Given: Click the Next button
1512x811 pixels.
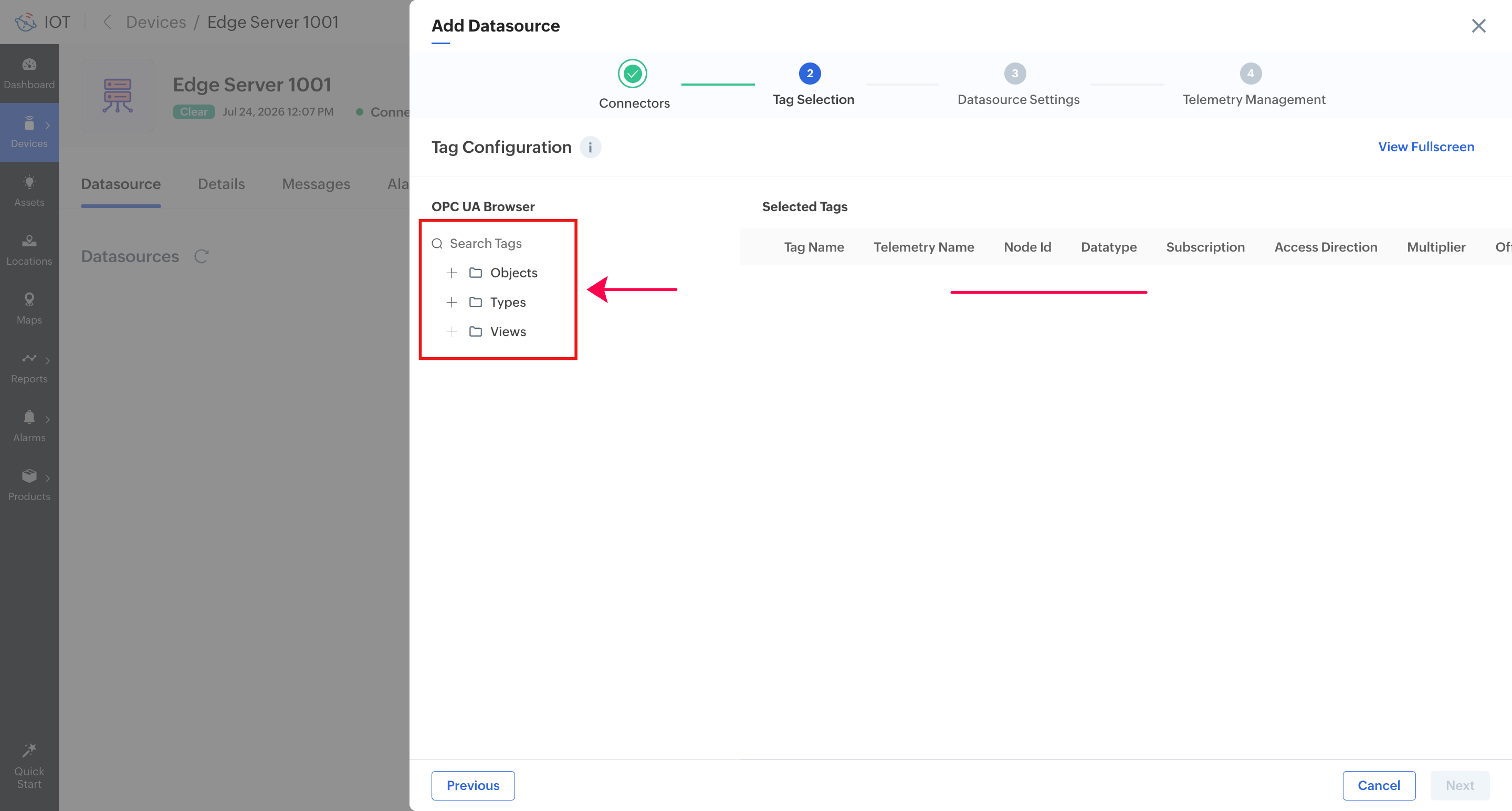Looking at the screenshot, I should pyautogui.click(x=1459, y=785).
